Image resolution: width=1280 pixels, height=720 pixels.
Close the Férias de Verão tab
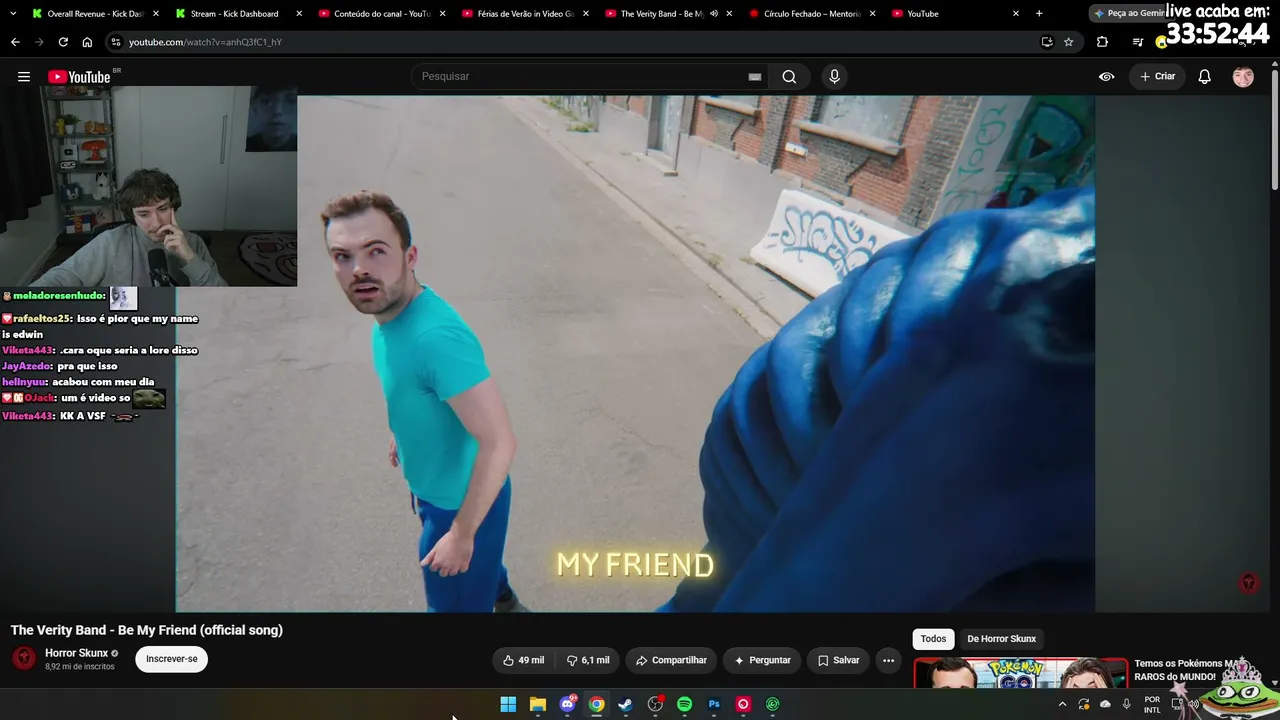point(585,14)
